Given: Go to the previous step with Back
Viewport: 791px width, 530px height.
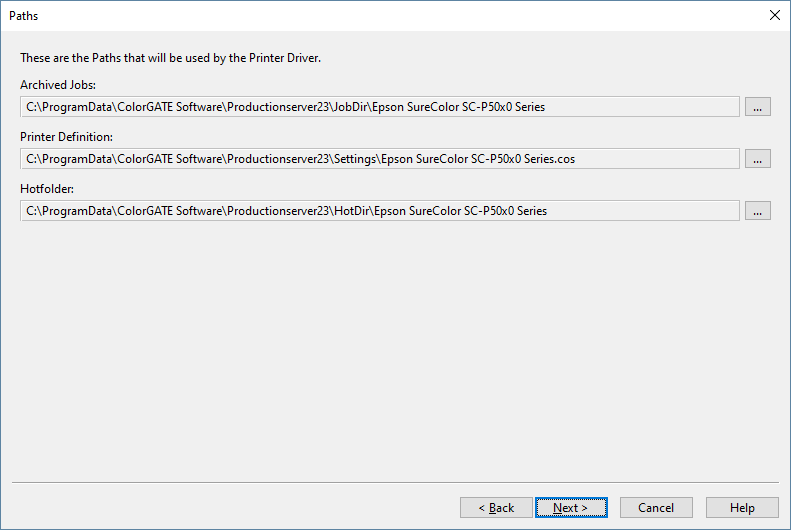Looking at the screenshot, I should pyautogui.click(x=496, y=508).
